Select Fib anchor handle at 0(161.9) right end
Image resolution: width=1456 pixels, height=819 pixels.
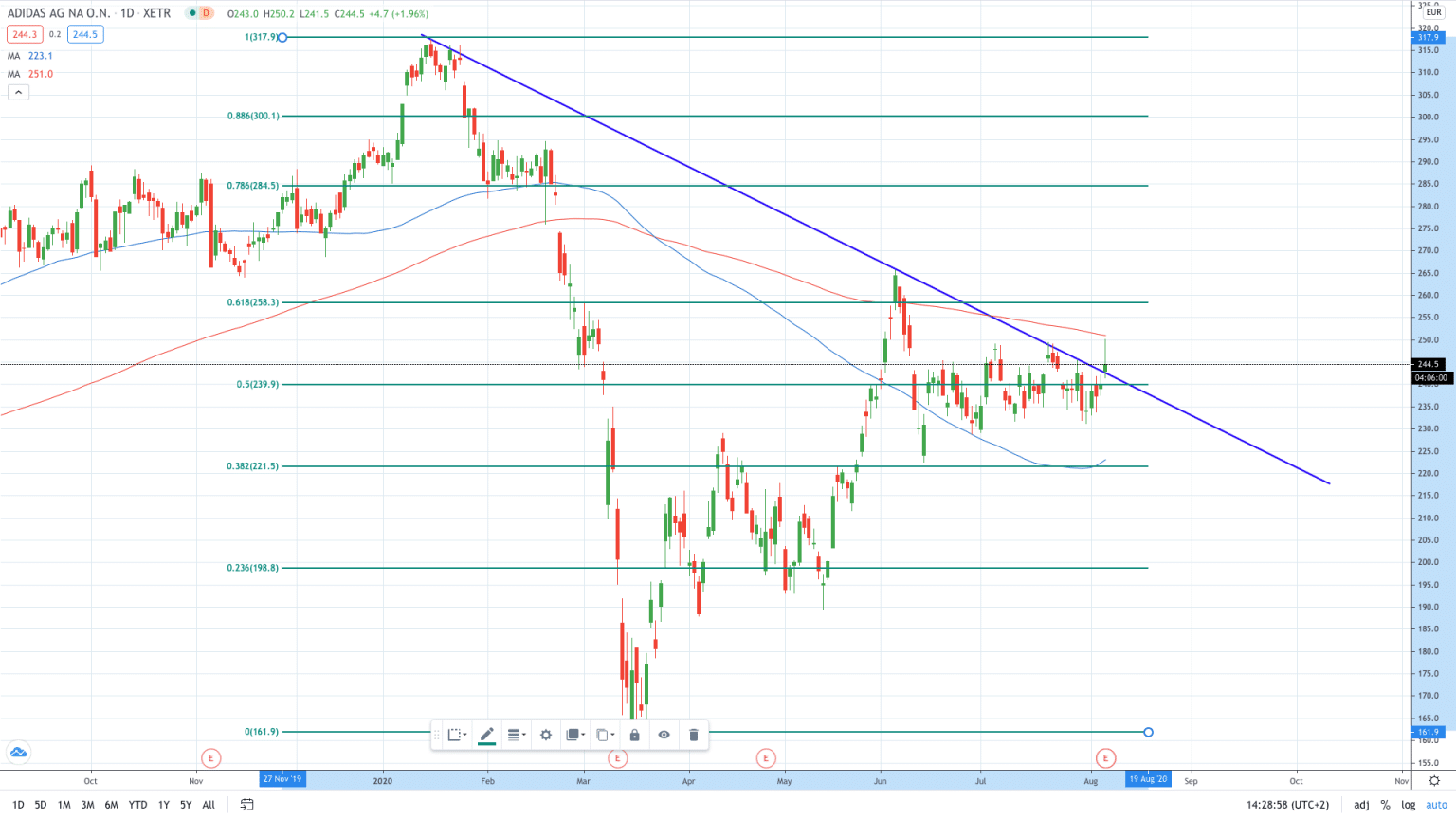point(1149,732)
